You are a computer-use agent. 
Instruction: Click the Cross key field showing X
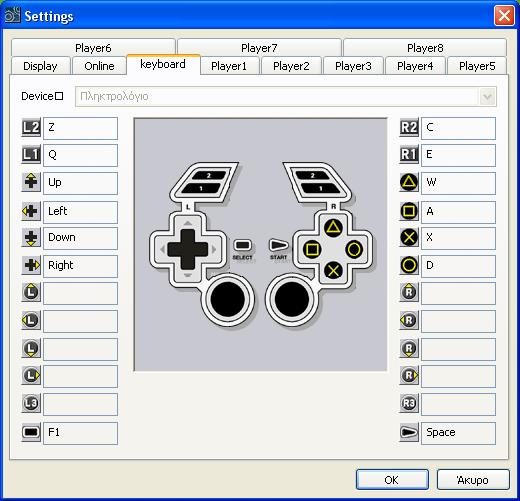tap(458, 238)
